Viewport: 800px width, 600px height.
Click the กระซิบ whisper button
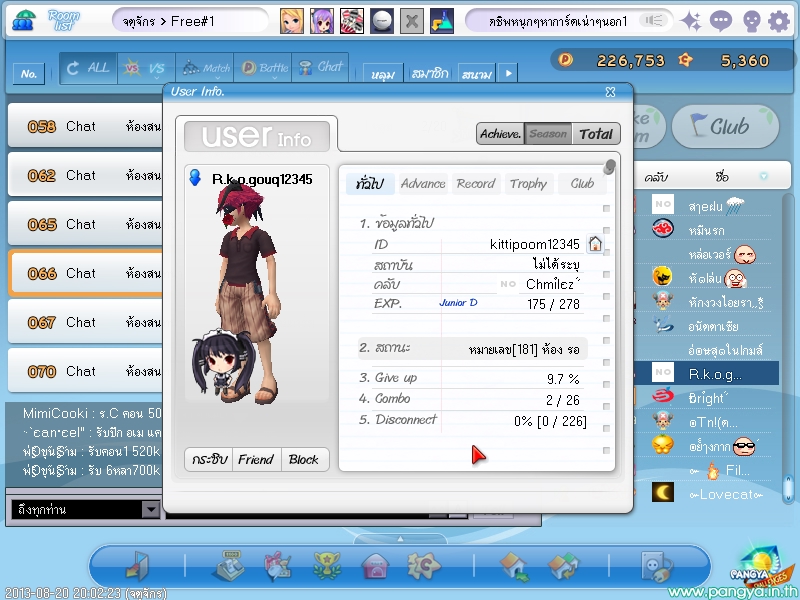pyautogui.click(x=209, y=459)
